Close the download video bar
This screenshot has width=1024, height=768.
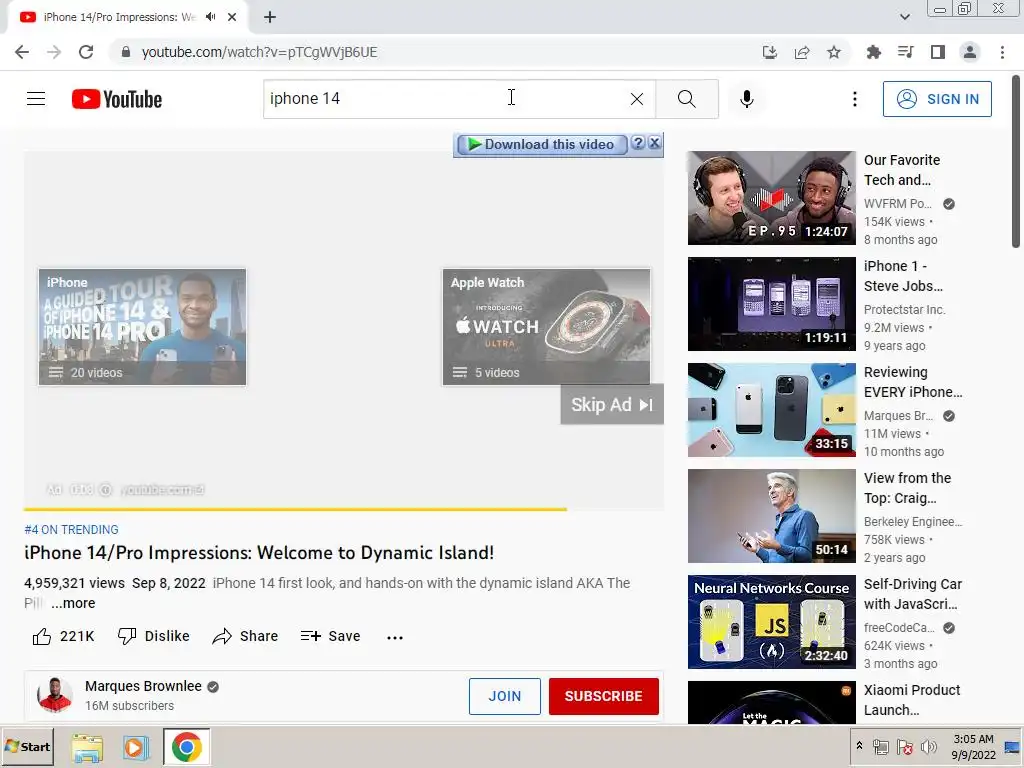click(x=654, y=143)
